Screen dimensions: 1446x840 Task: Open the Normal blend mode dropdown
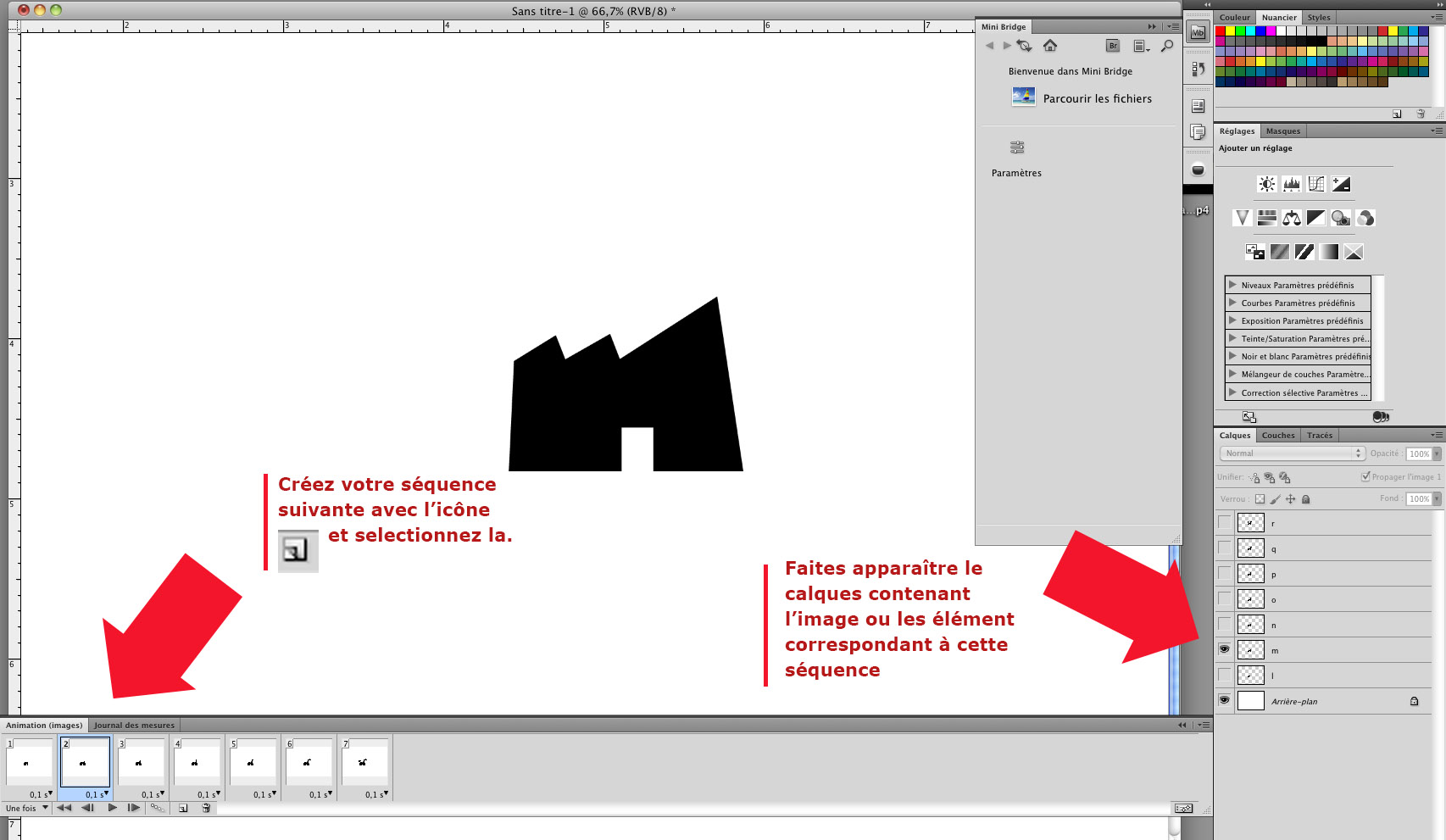coord(1290,453)
